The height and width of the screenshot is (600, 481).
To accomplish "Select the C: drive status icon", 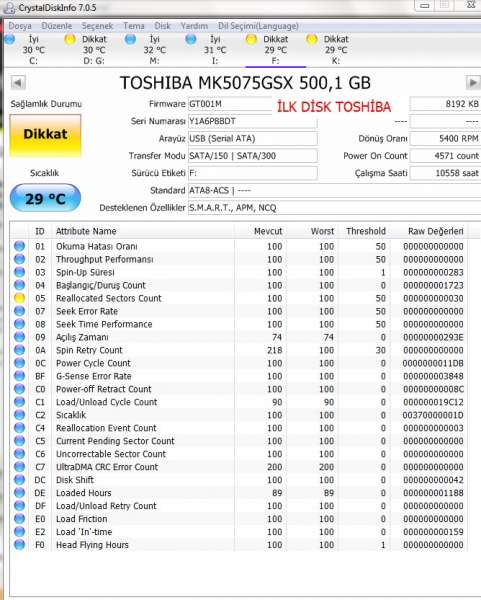I will pyautogui.click(x=10, y=39).
